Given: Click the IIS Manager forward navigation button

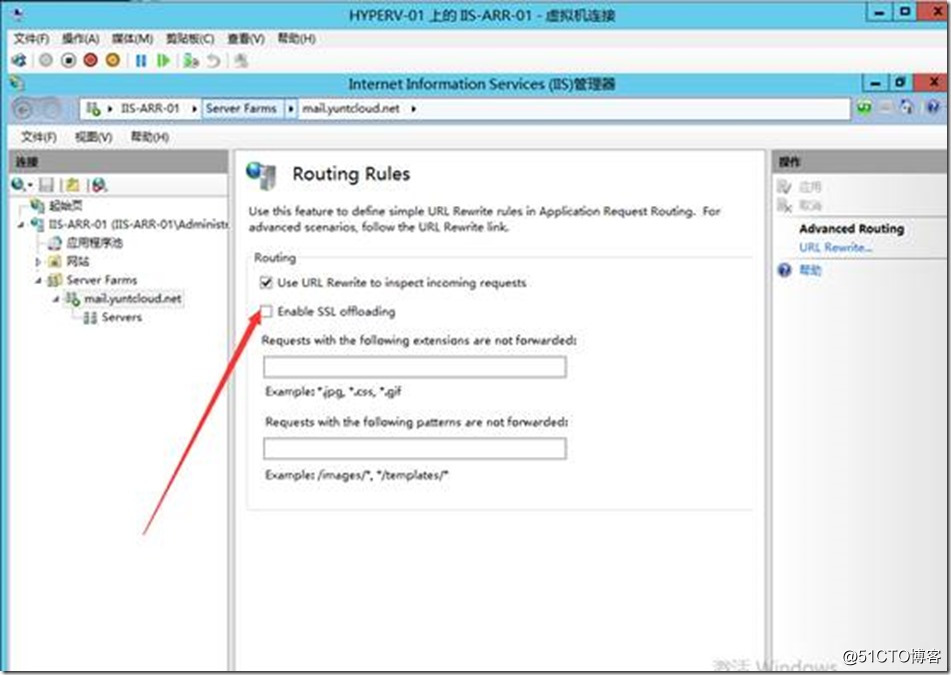Looking at the screenshot, I should [x=52, y=109].
